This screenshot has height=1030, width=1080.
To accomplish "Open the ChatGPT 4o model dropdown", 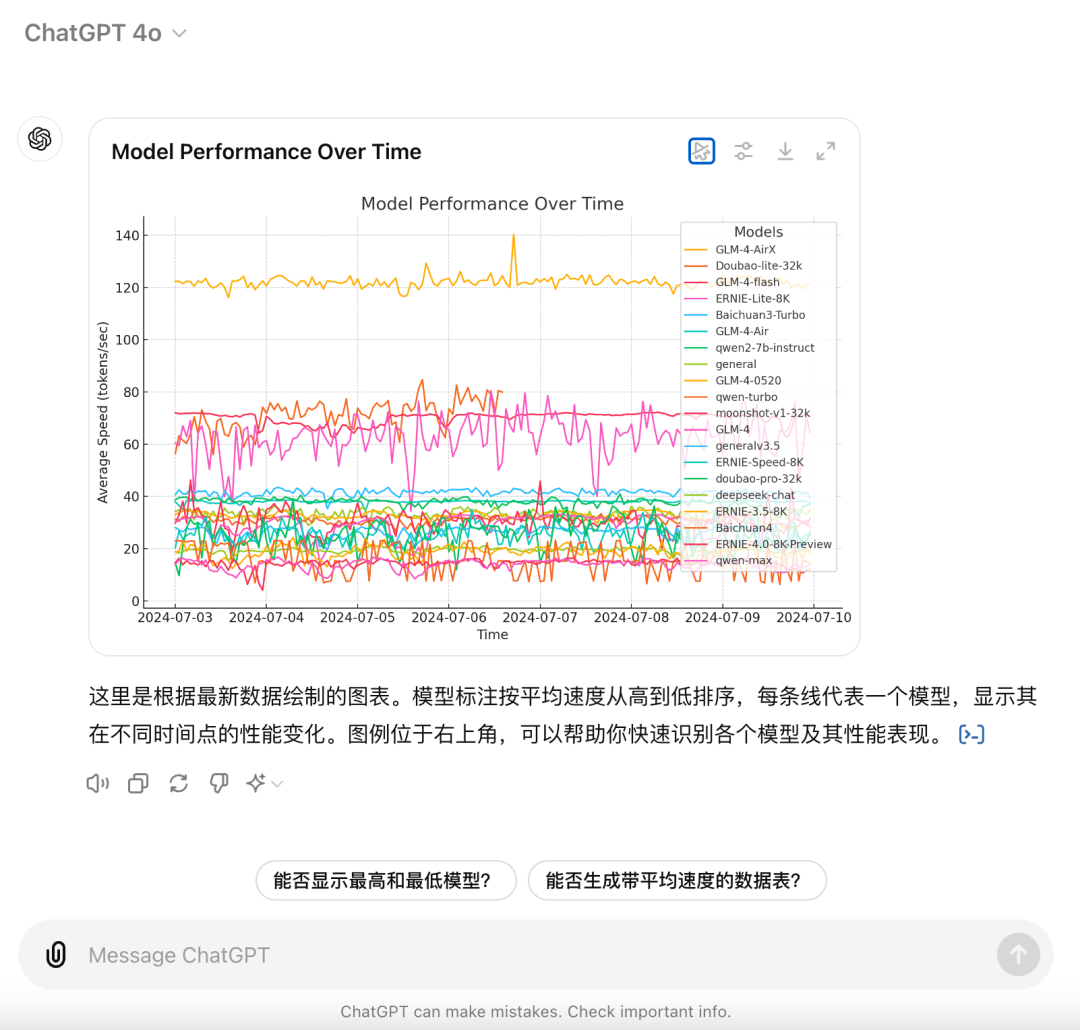I will [x=105, y=33].
